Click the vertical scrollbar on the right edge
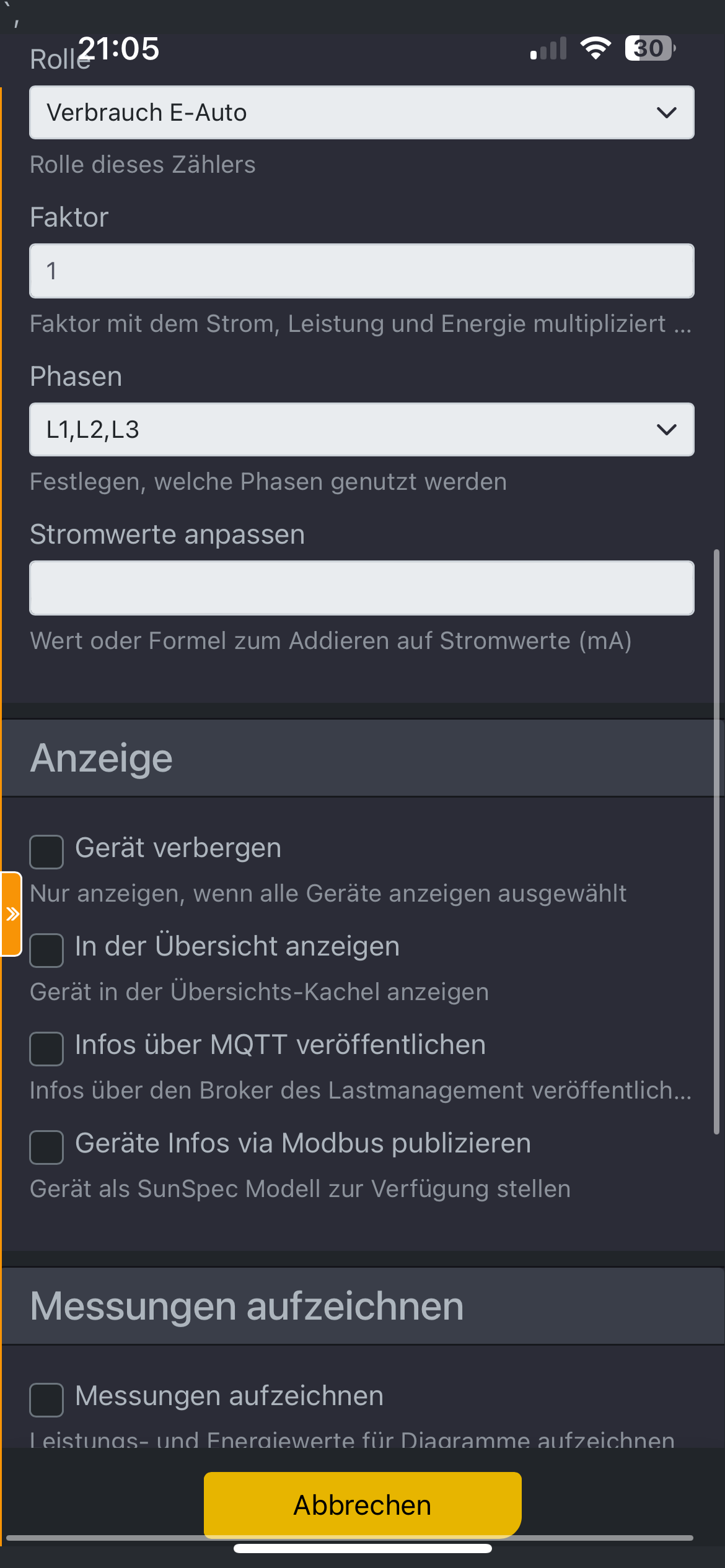This screenshot has width=725, height=1568. point(717,841)
